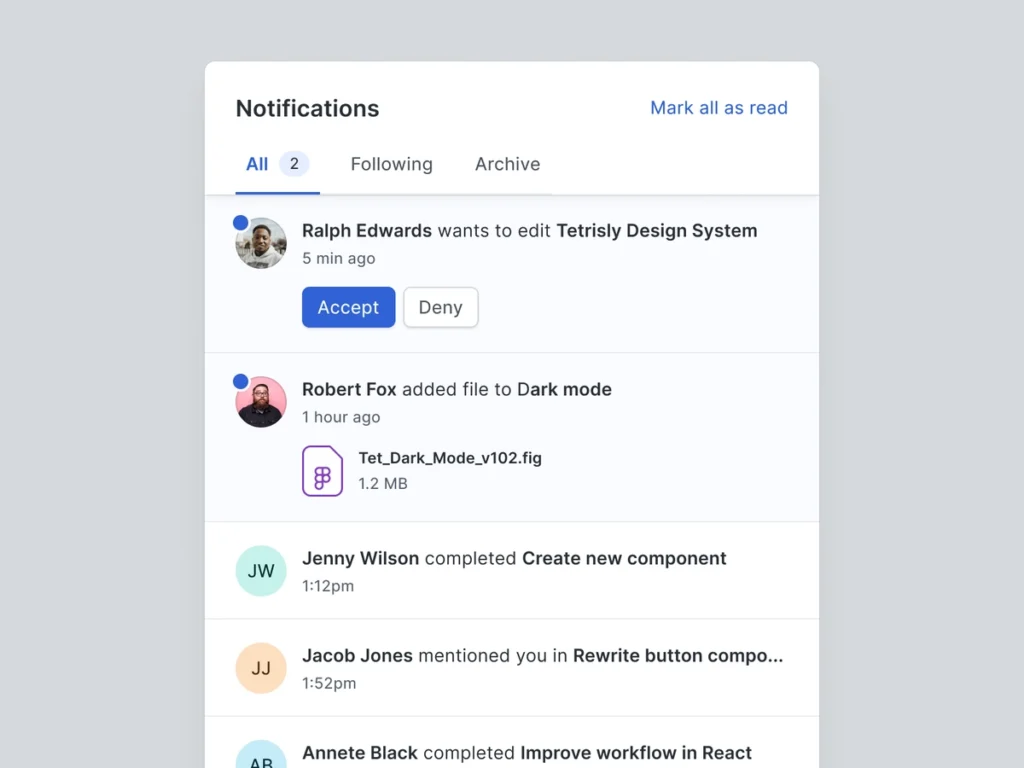Accept Ralph Edwards' edit request

(x=348, y=307)
